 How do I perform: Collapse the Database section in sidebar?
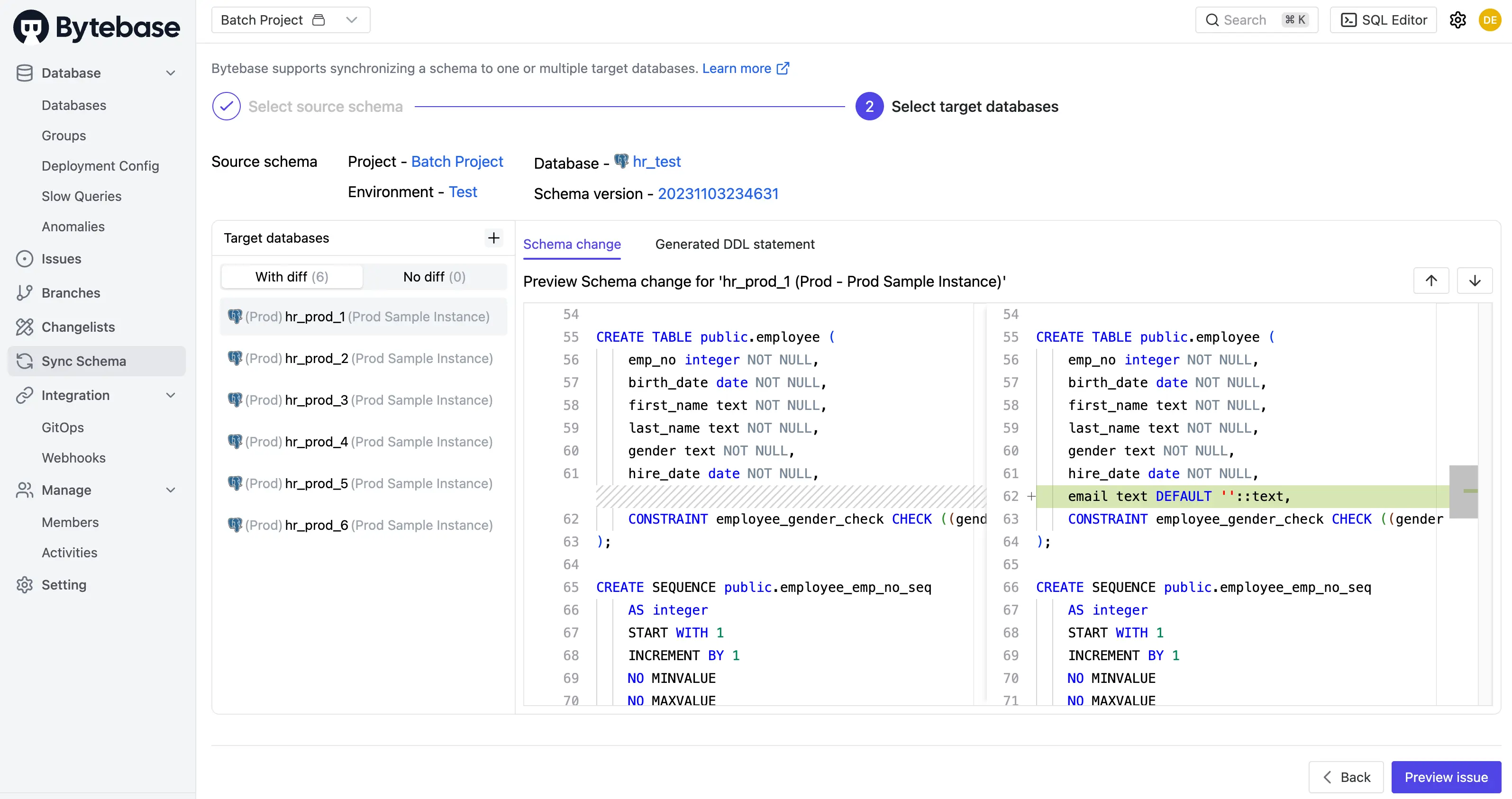pyautogui.click(x=170, y=73)
